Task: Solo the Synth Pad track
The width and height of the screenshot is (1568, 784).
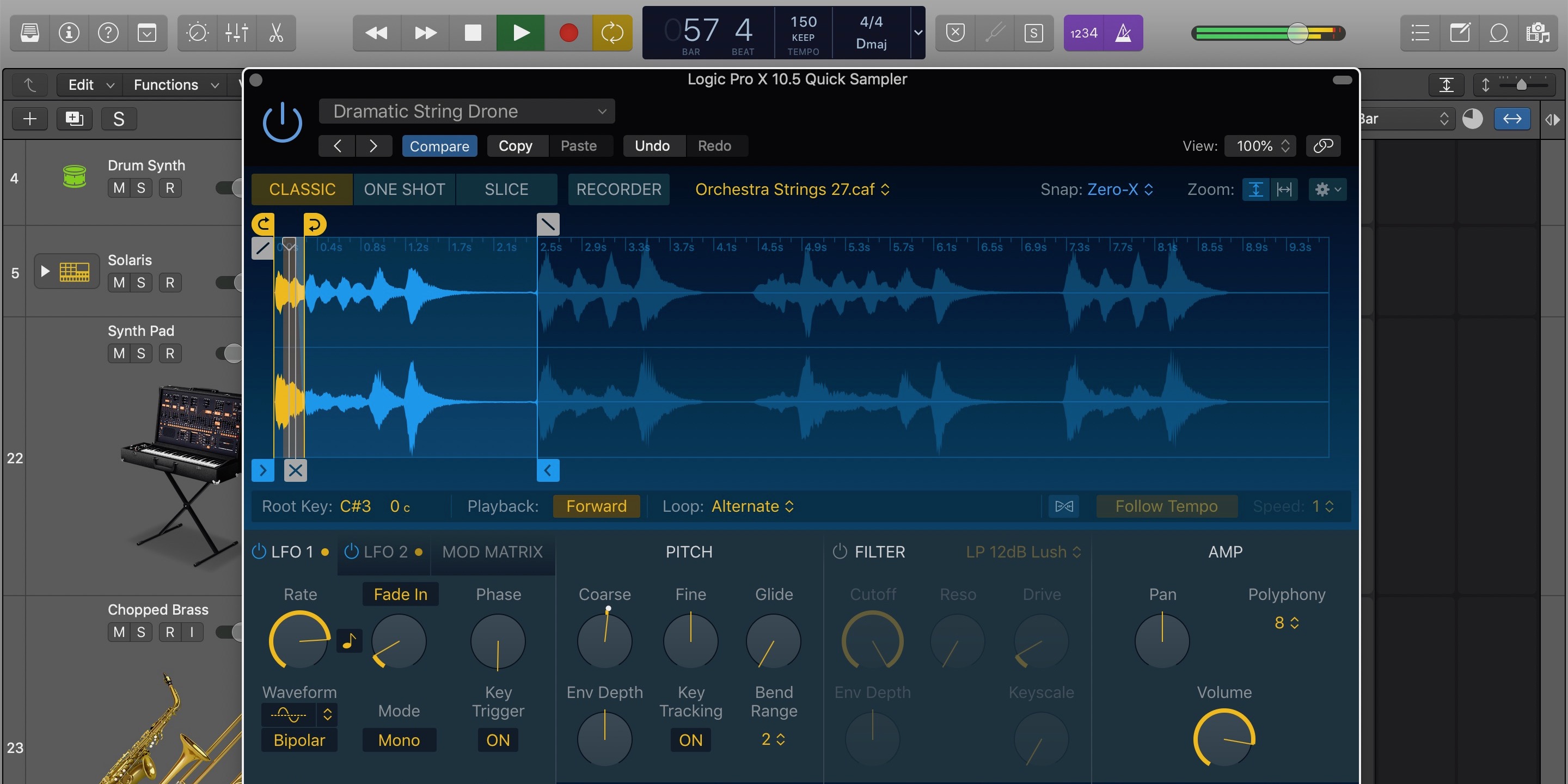Action: (x=141, y=353)
